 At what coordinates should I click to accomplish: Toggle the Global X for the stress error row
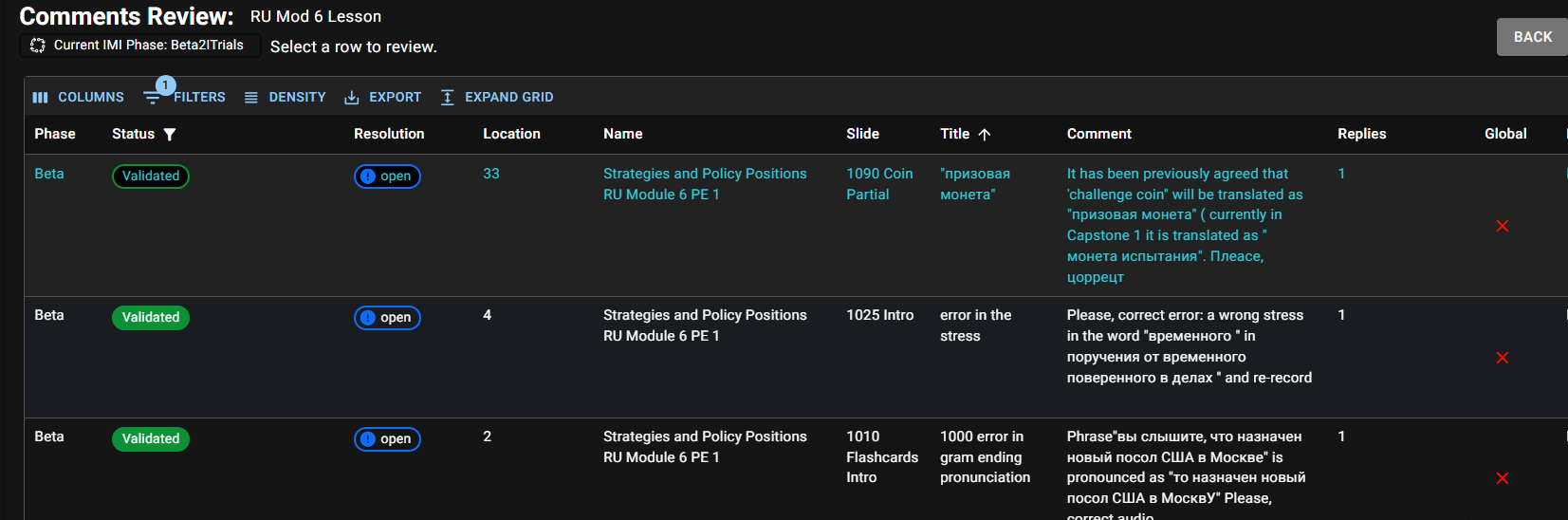(x=1503, y=358)
